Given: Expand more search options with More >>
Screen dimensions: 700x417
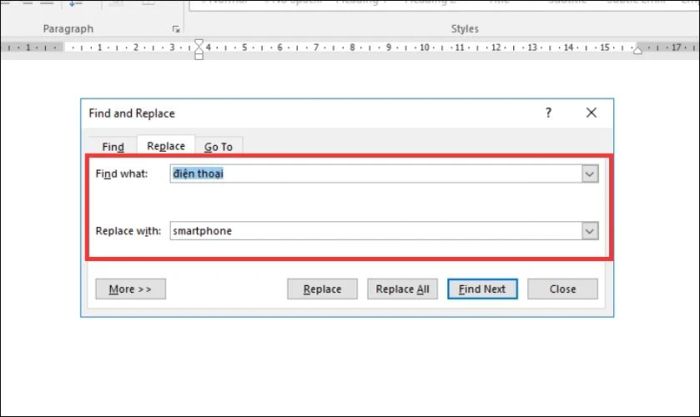Looking at the screenshot, I should (130, 289).
